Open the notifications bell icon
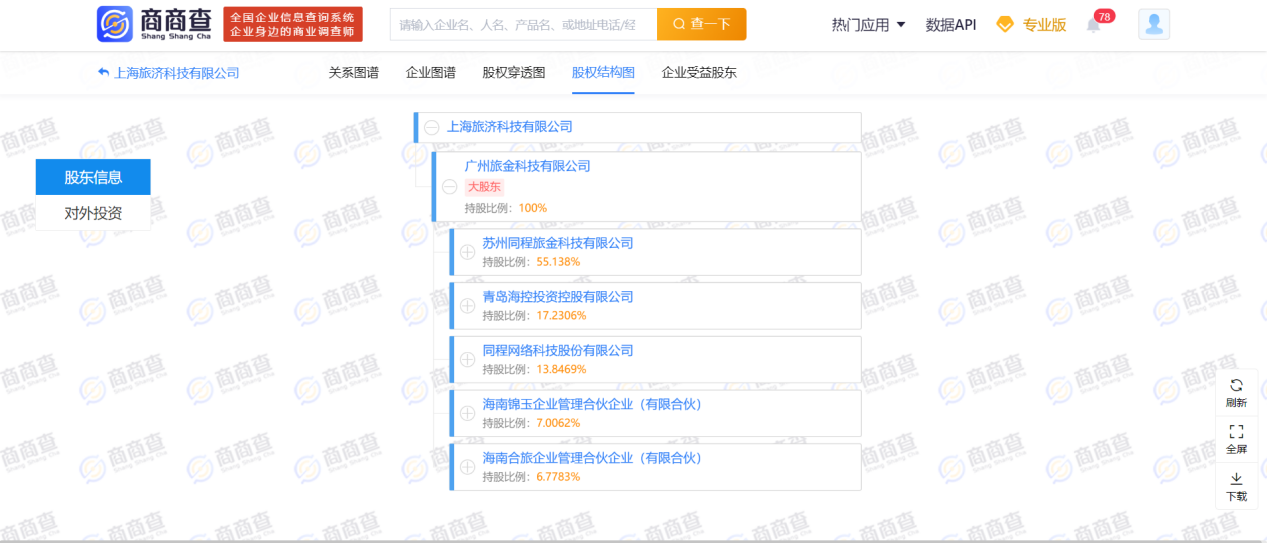This screenshot has width=1267, height=543. 1093,25
